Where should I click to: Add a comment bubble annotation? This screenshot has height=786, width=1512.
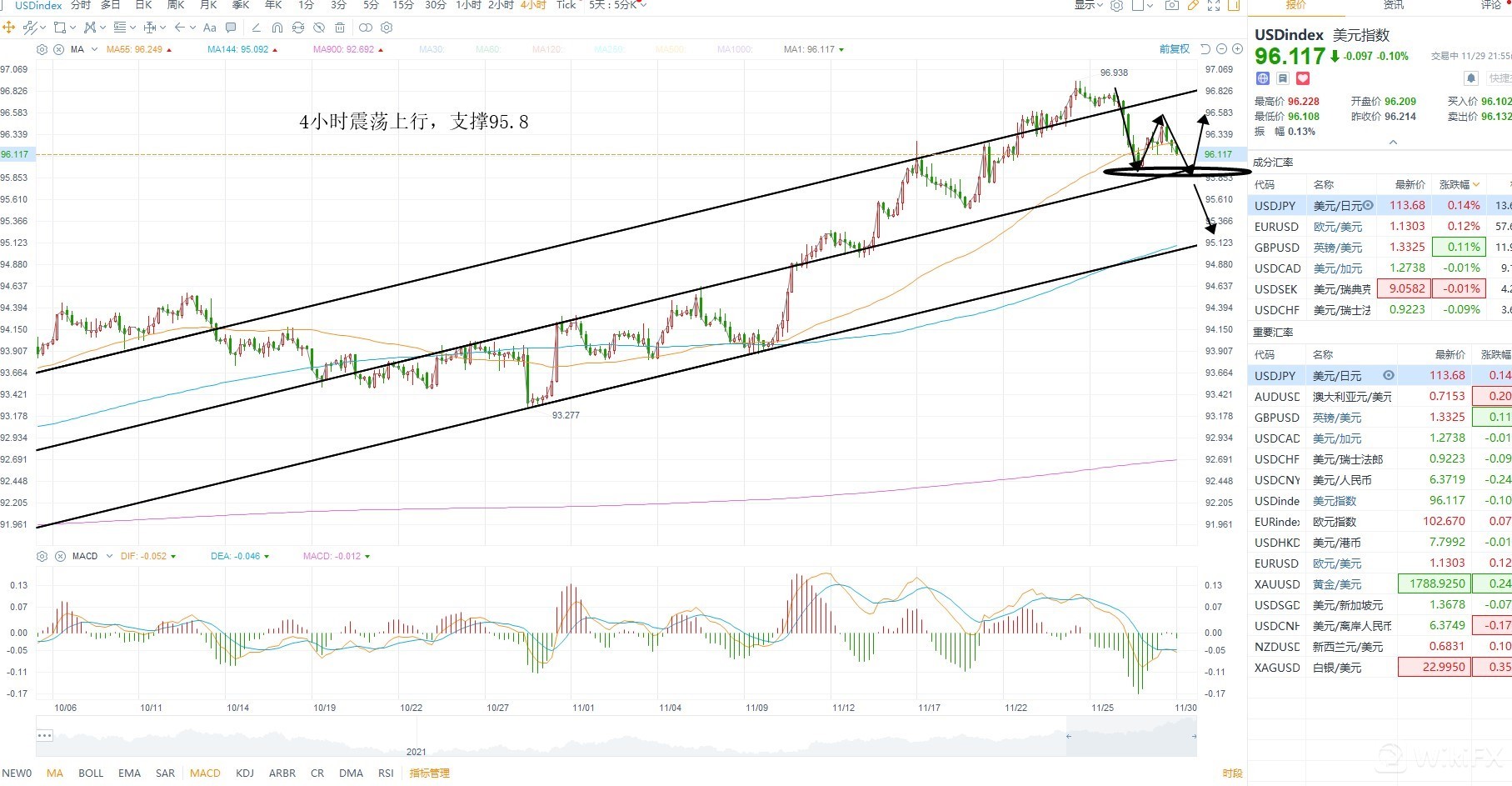(x=231, y=28)
